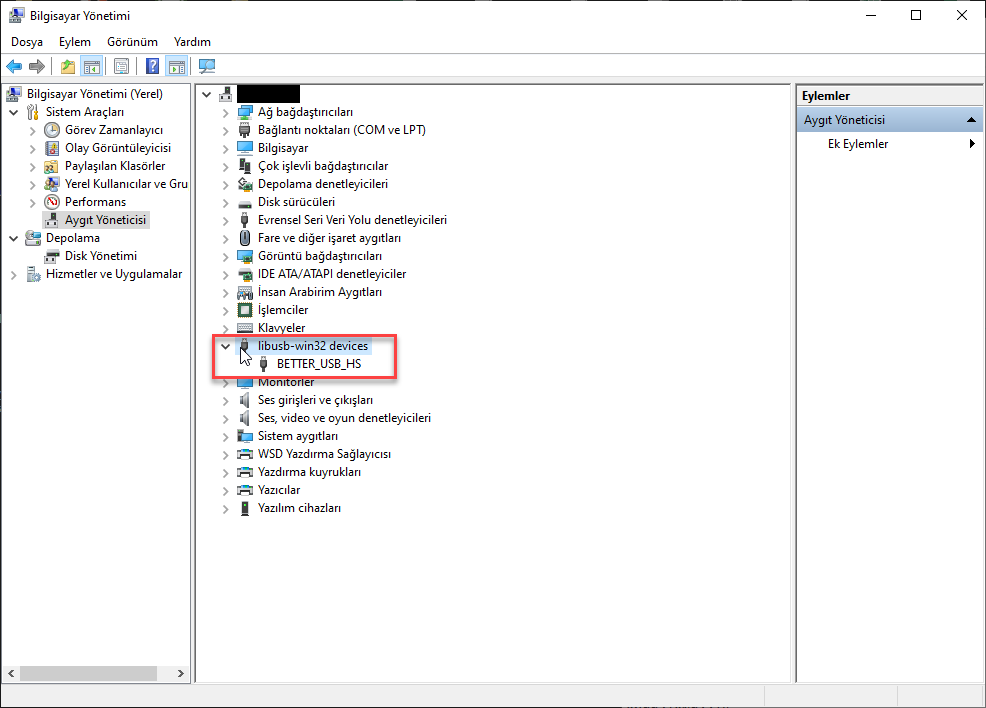Click the Scan for hardware changes monitor icon
Viewport: 986px width, 708px height.
207,66
